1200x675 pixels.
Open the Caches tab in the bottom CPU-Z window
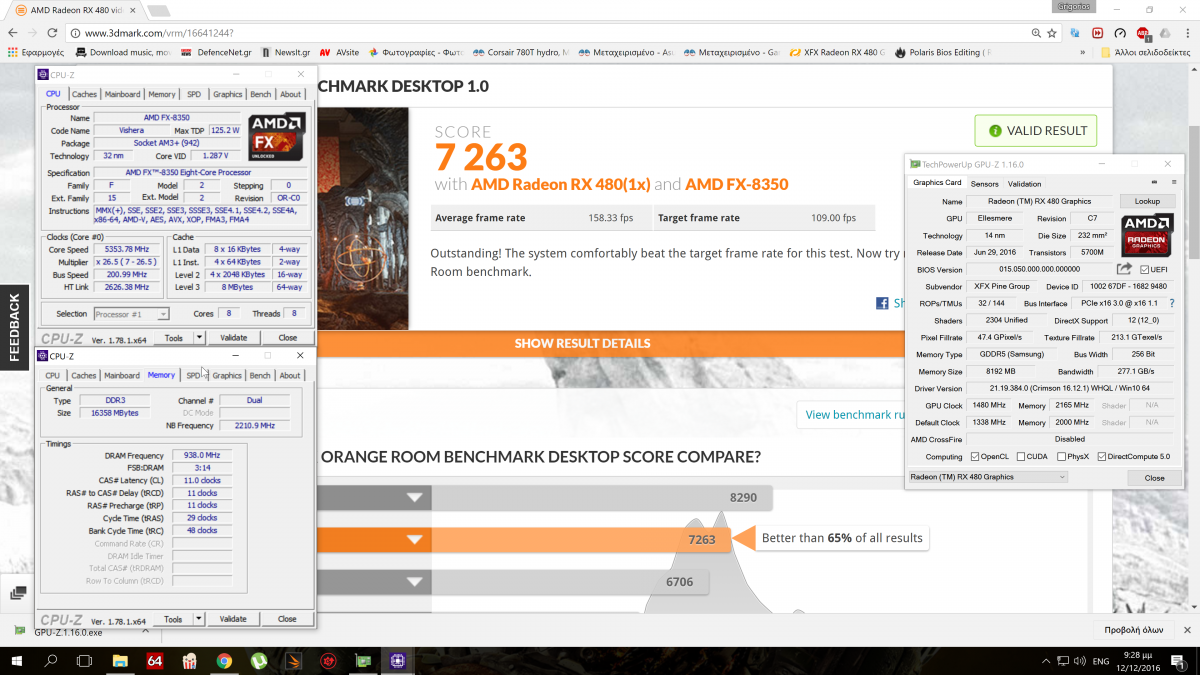click(x=84, y=375)
